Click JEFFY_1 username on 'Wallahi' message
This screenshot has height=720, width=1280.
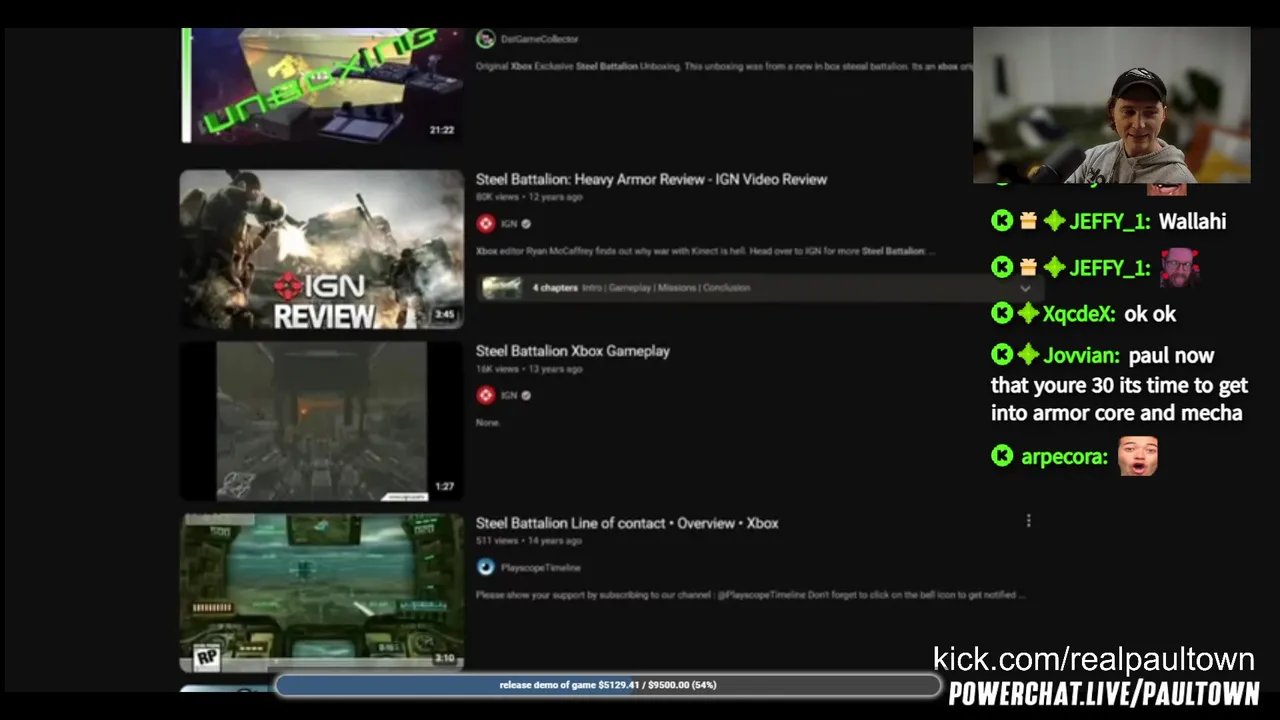pyautogui.click(x=1110, y=222)
